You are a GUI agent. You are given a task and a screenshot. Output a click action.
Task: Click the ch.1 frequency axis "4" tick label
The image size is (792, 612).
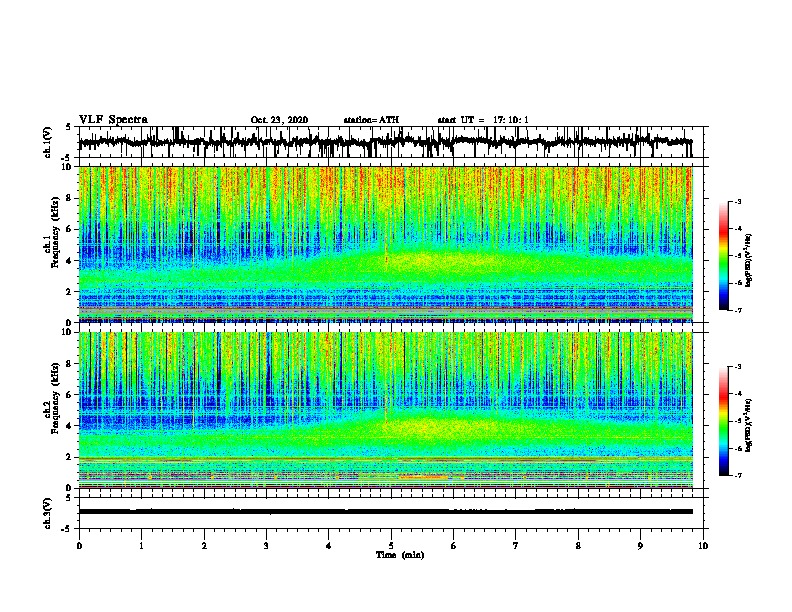coord(70,261)
